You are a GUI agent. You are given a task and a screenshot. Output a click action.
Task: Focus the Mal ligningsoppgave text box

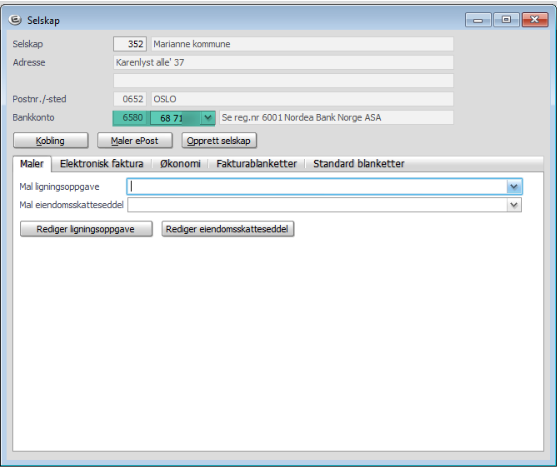(317, 186)
